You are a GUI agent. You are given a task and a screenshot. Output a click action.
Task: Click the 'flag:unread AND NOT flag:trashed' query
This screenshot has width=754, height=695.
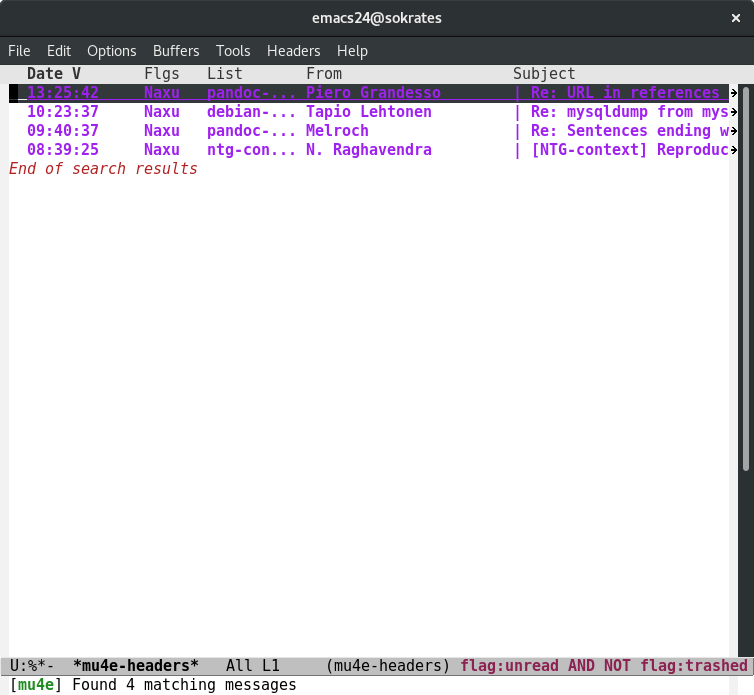point(603,666)
